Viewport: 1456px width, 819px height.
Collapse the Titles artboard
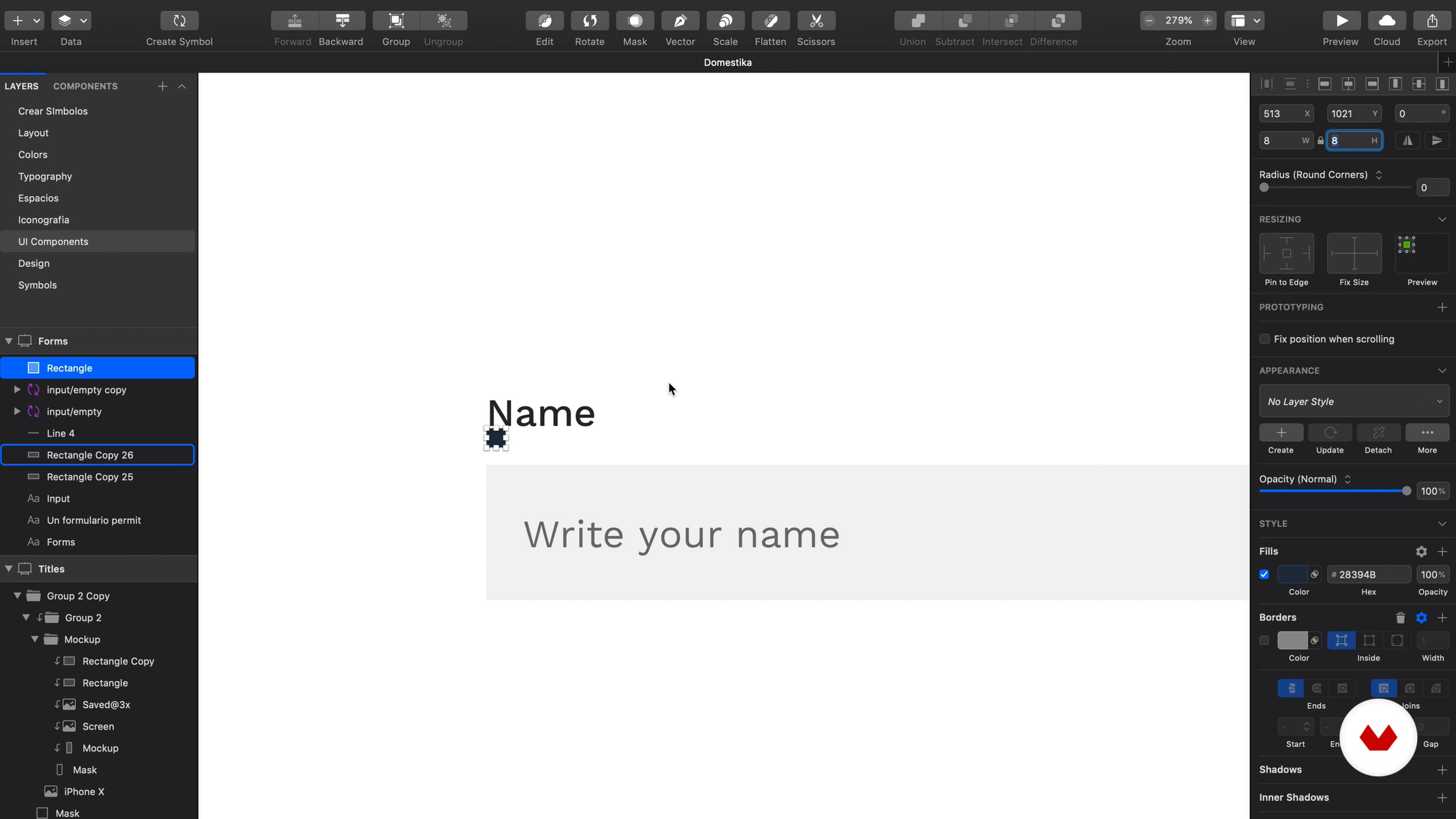pyautogui.click(x=8, y=569)
